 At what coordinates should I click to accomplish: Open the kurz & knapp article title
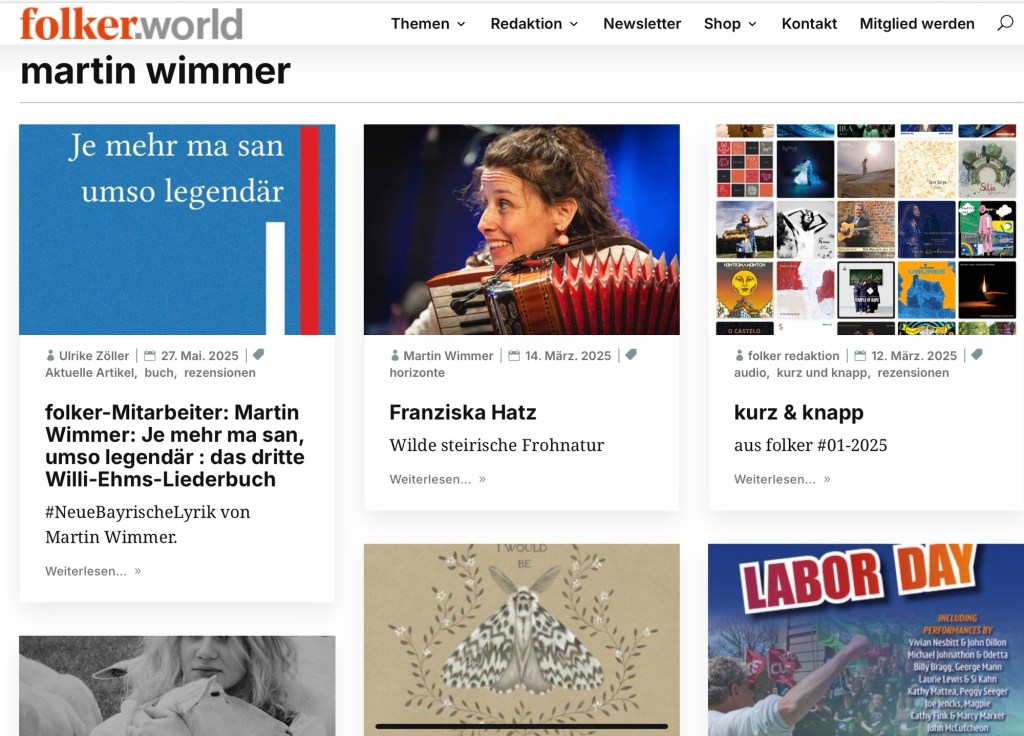tap(799, 412)
